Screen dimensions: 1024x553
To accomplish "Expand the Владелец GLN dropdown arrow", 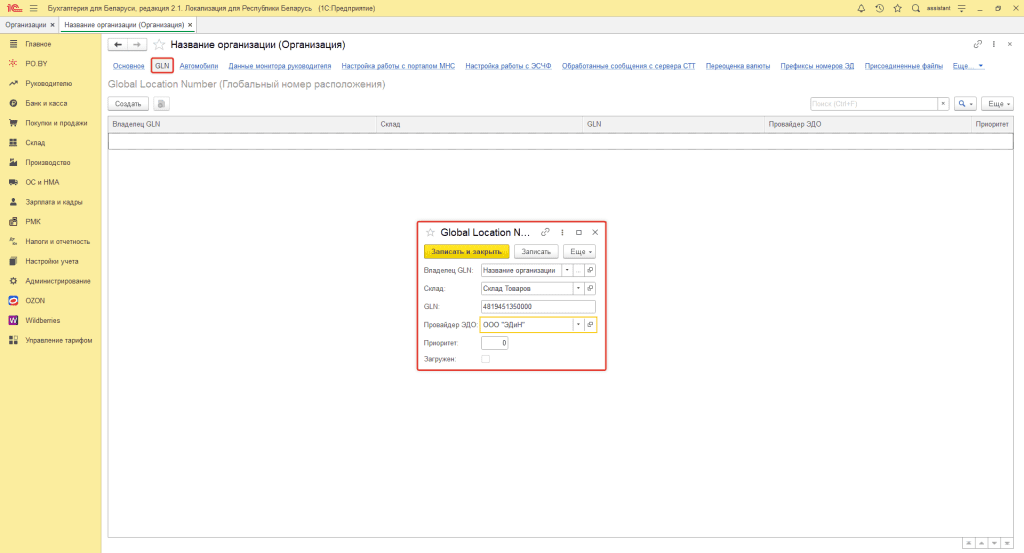I will (567, 270).
